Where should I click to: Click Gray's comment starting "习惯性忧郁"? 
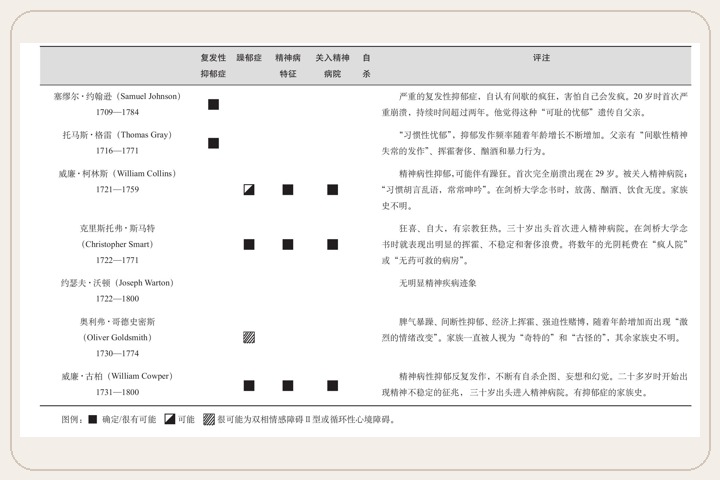(534, 143)
